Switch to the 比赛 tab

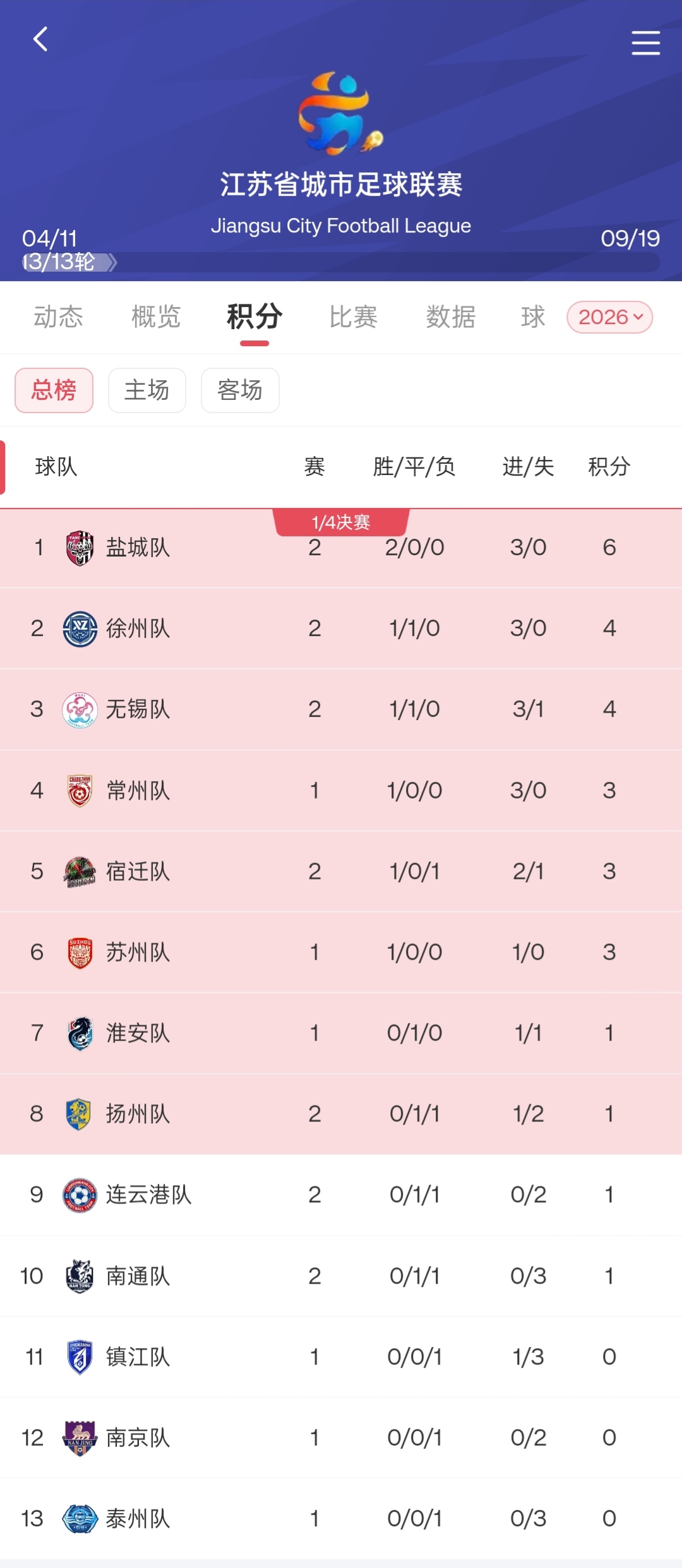(353, 317)
